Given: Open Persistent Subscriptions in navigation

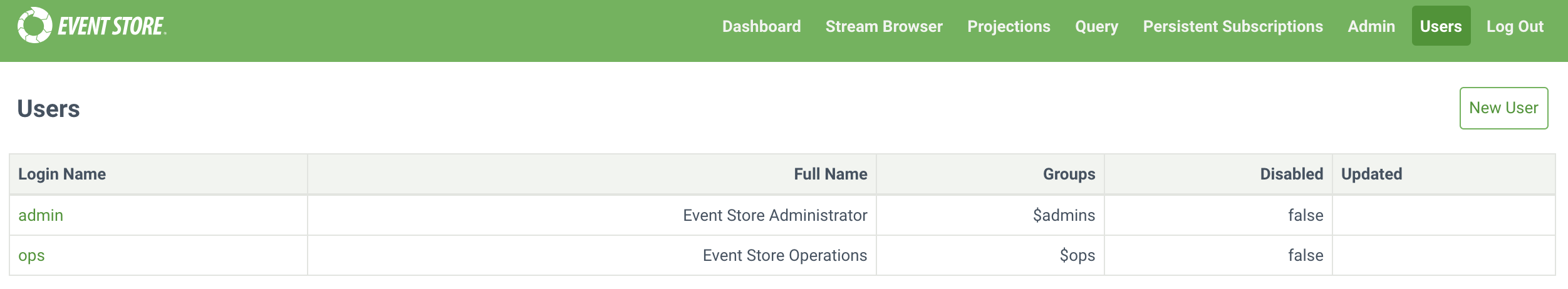Looking at the screenshot, I should (x=1232, y=26).
